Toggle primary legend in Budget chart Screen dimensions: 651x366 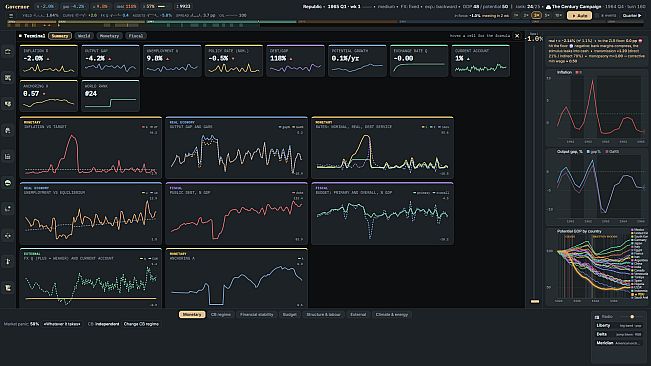coord(421,193)
